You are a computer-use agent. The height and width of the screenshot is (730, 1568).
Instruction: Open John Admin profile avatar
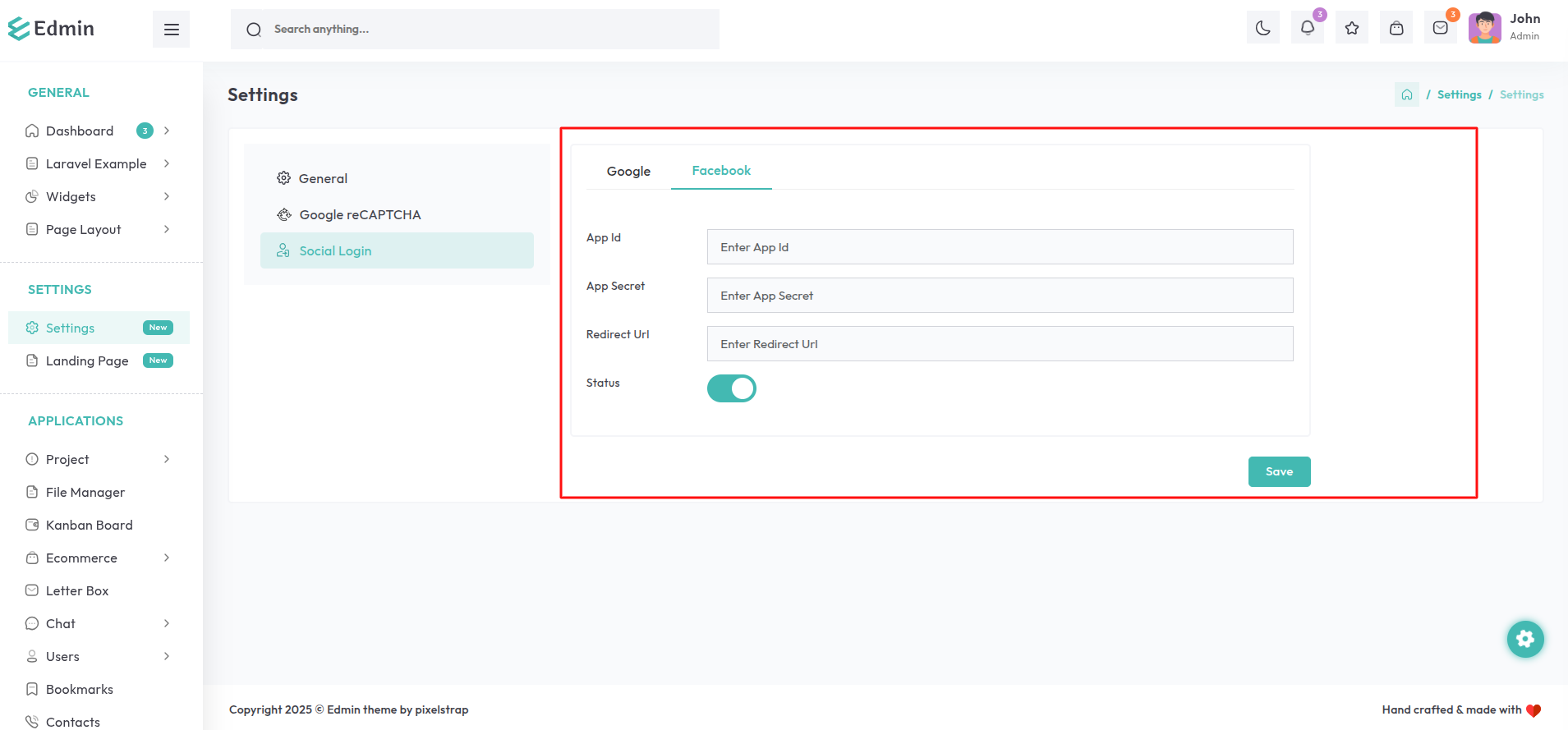click(1484, 28)
